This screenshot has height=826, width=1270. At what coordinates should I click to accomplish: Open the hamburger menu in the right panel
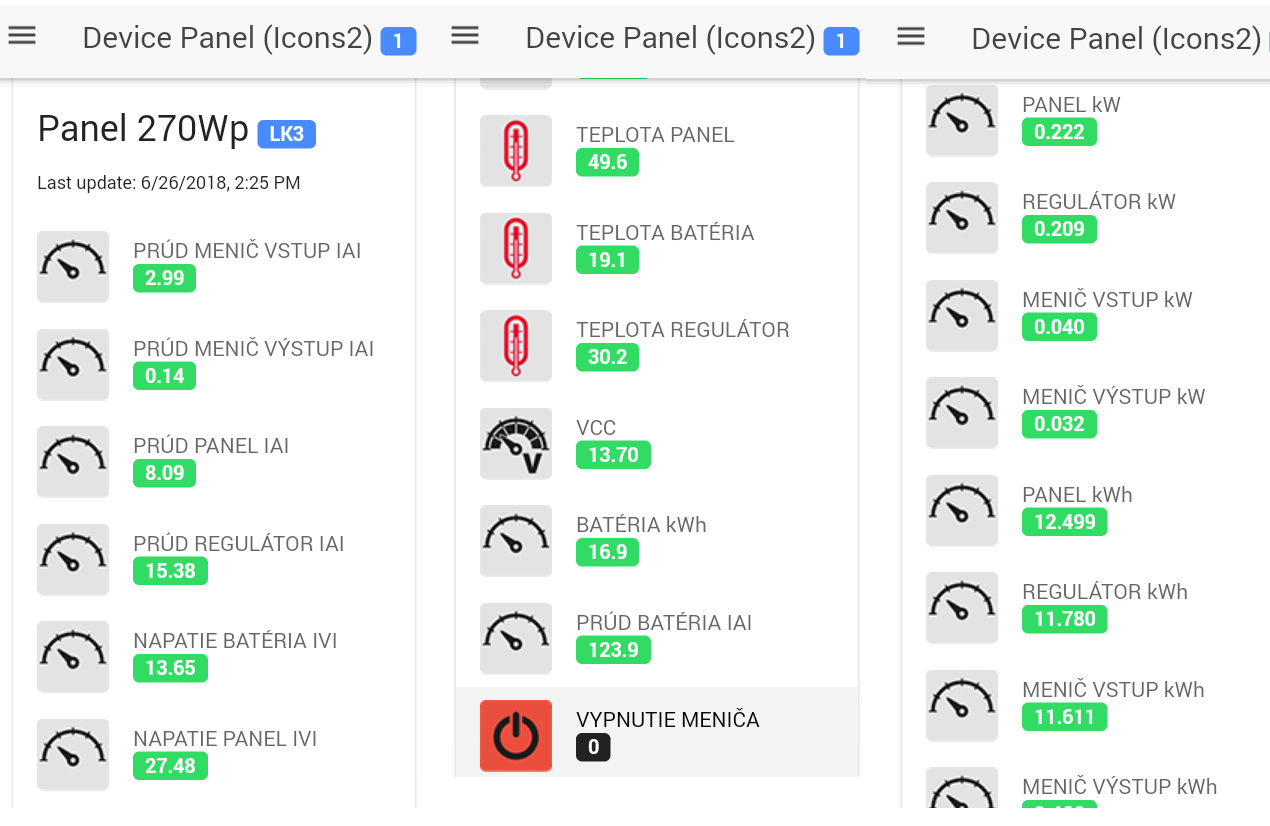(910, 37)
